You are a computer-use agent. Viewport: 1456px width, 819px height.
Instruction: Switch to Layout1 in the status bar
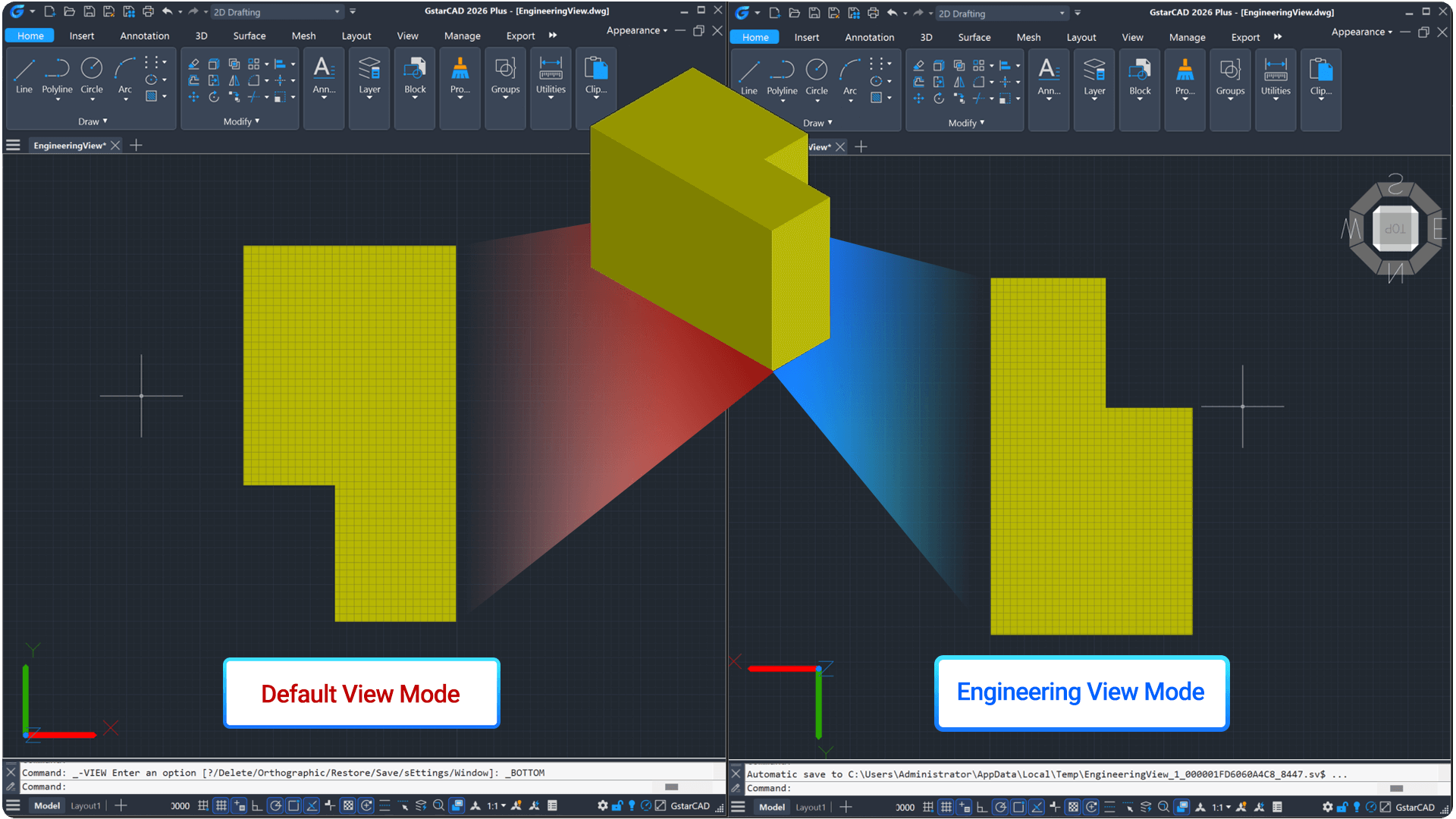tap(86, 805)
